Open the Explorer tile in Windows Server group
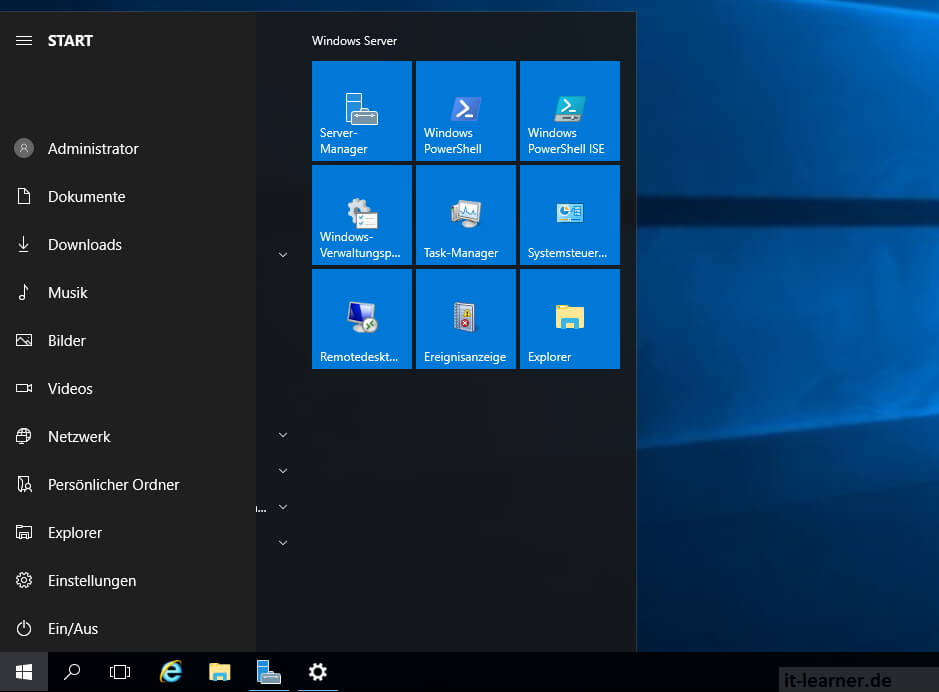Image resolution: width=939 pixels, height=692 pixels. tap(570, 319)
